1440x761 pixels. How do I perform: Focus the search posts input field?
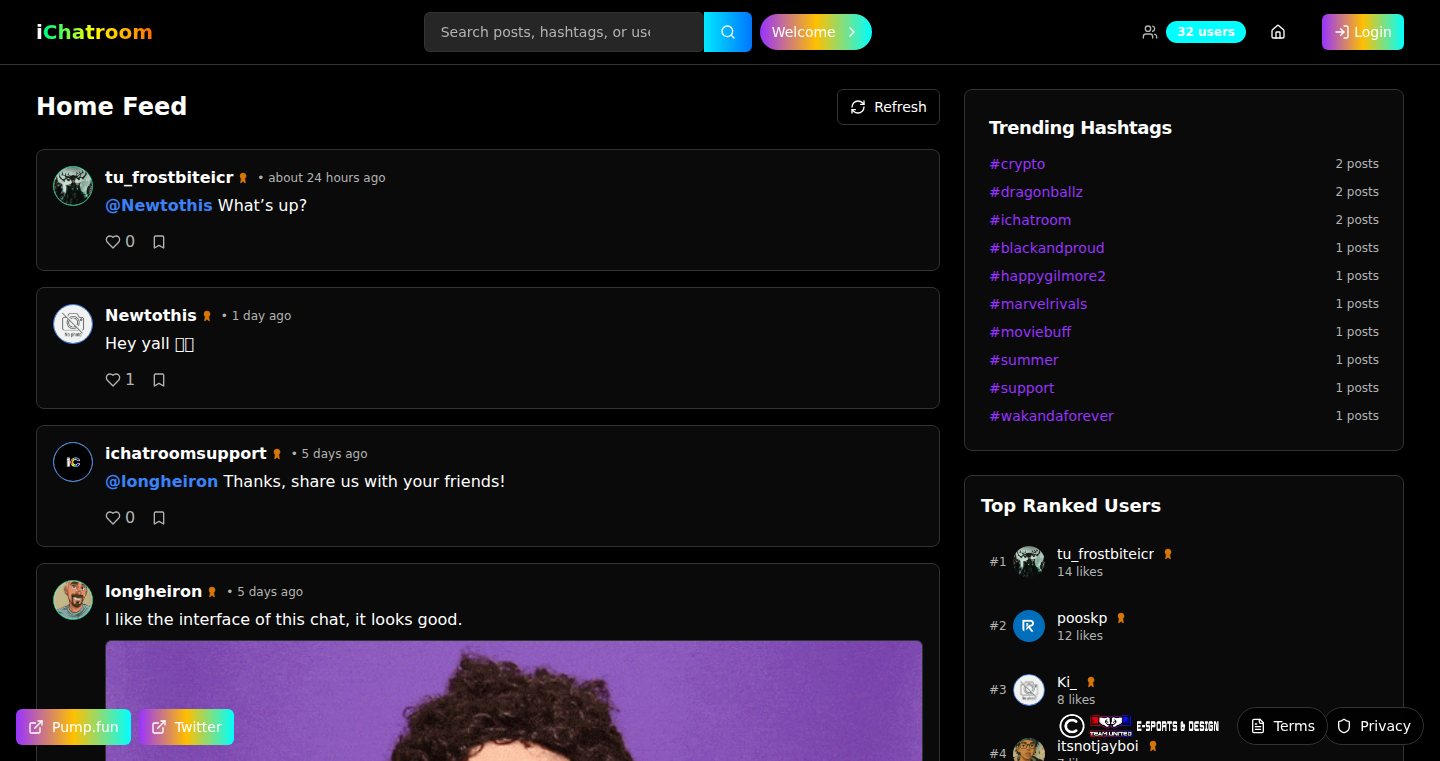[564, 32]
